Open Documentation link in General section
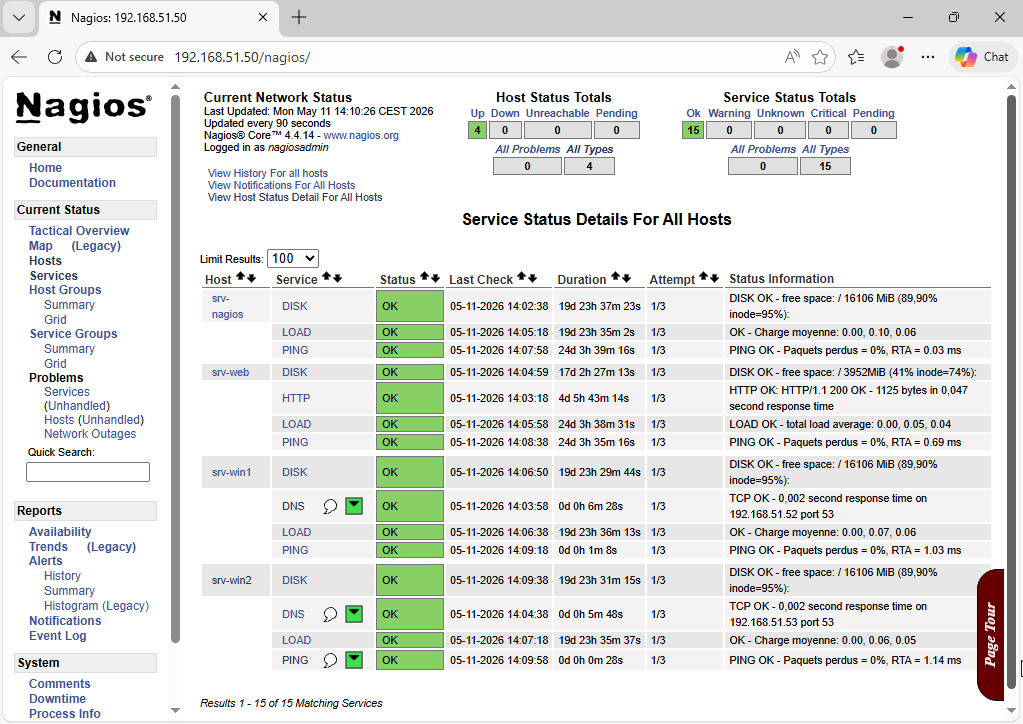This screenshot has height=724, width=1023. click(72, 183)
